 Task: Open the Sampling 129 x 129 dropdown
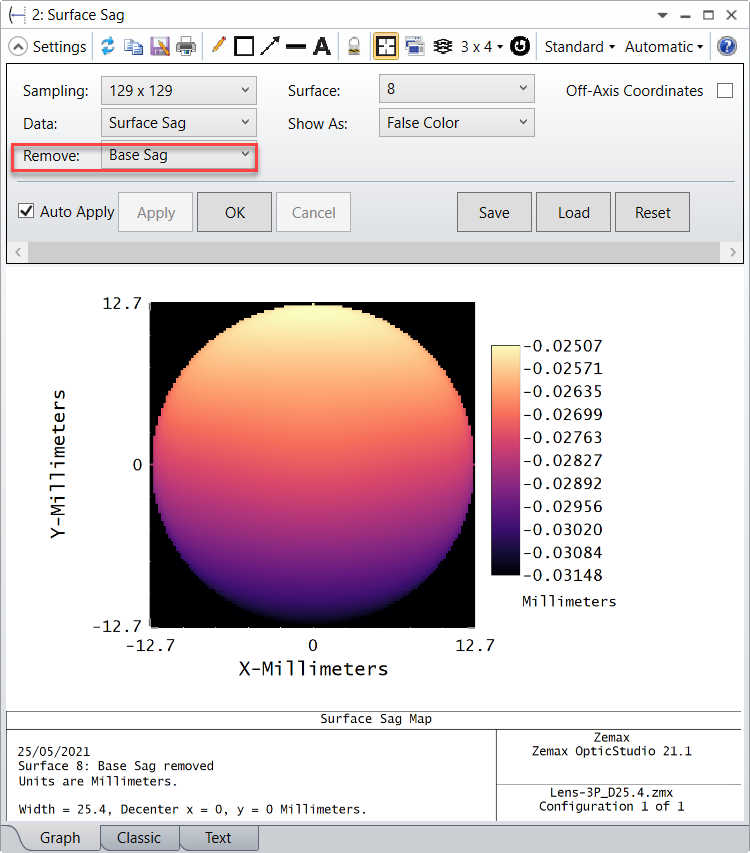point(179,90)
